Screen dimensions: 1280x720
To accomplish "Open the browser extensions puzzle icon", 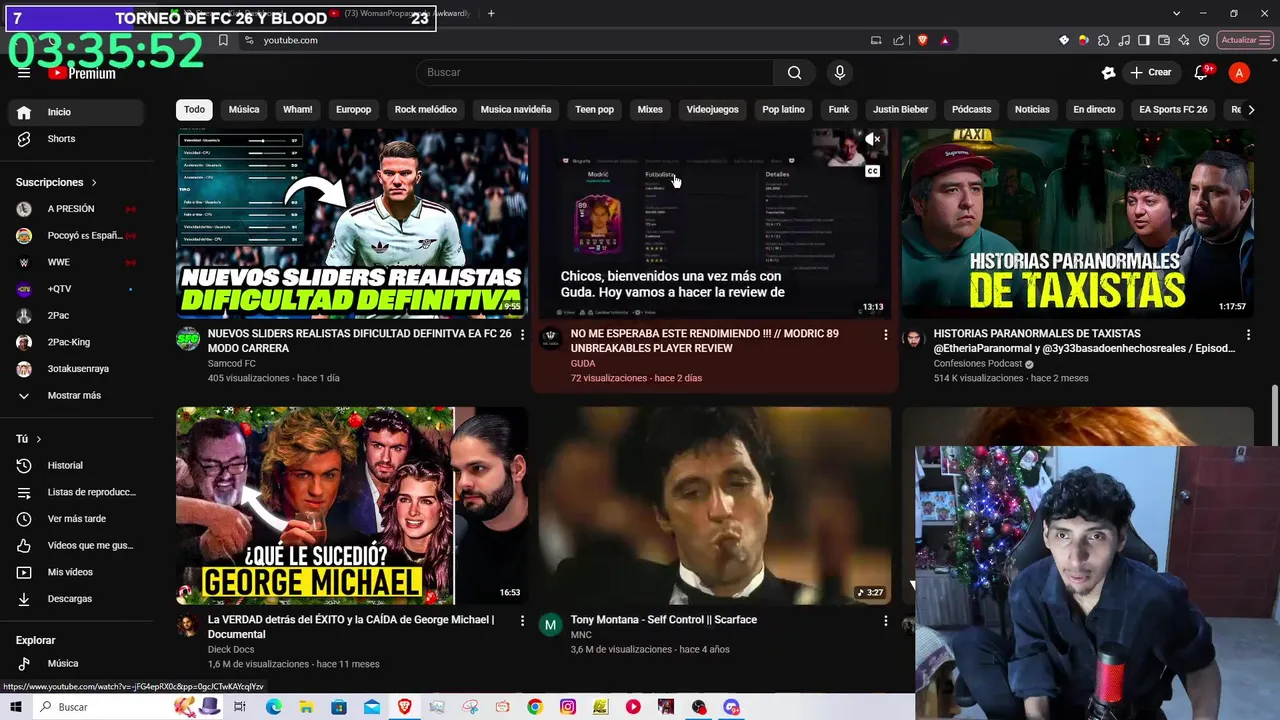I will 1103,40.
